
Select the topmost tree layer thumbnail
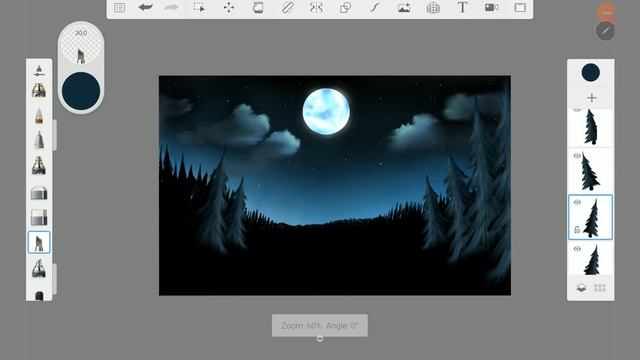coord(591,127)
